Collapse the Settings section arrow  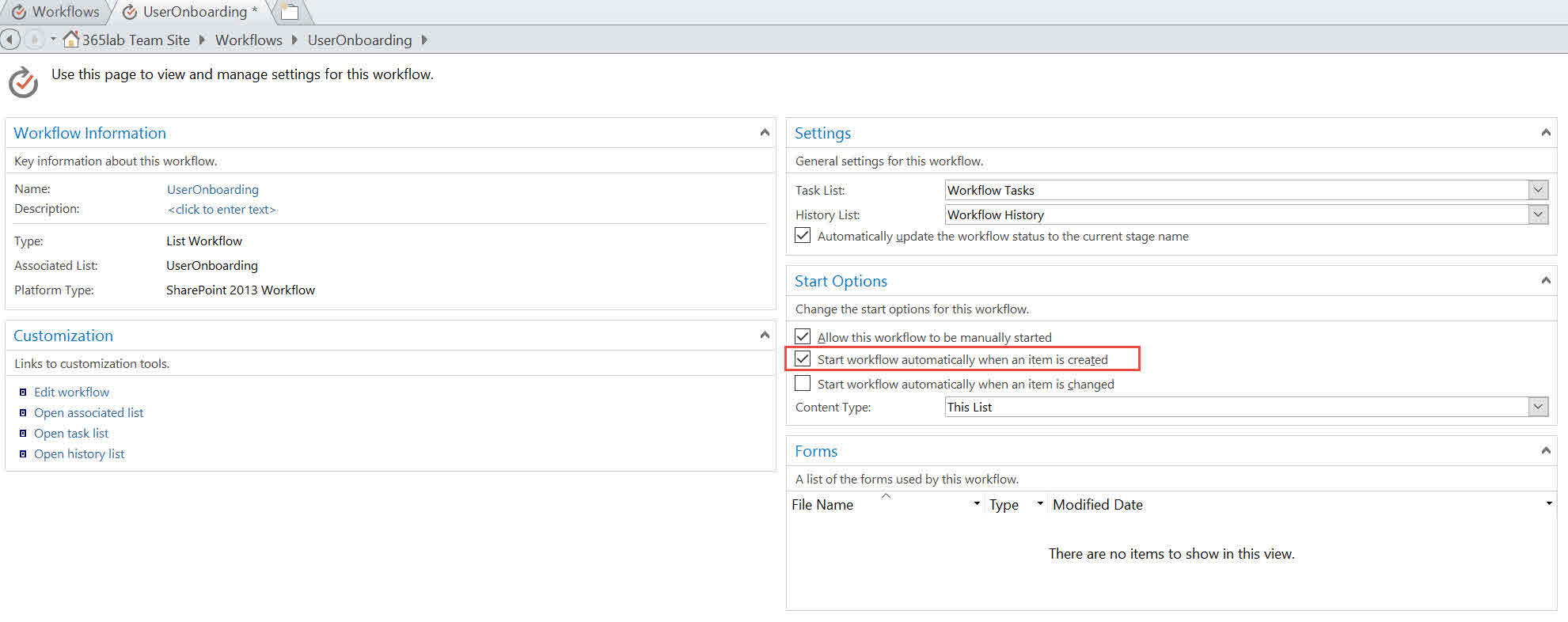[x=1545, y=133]
